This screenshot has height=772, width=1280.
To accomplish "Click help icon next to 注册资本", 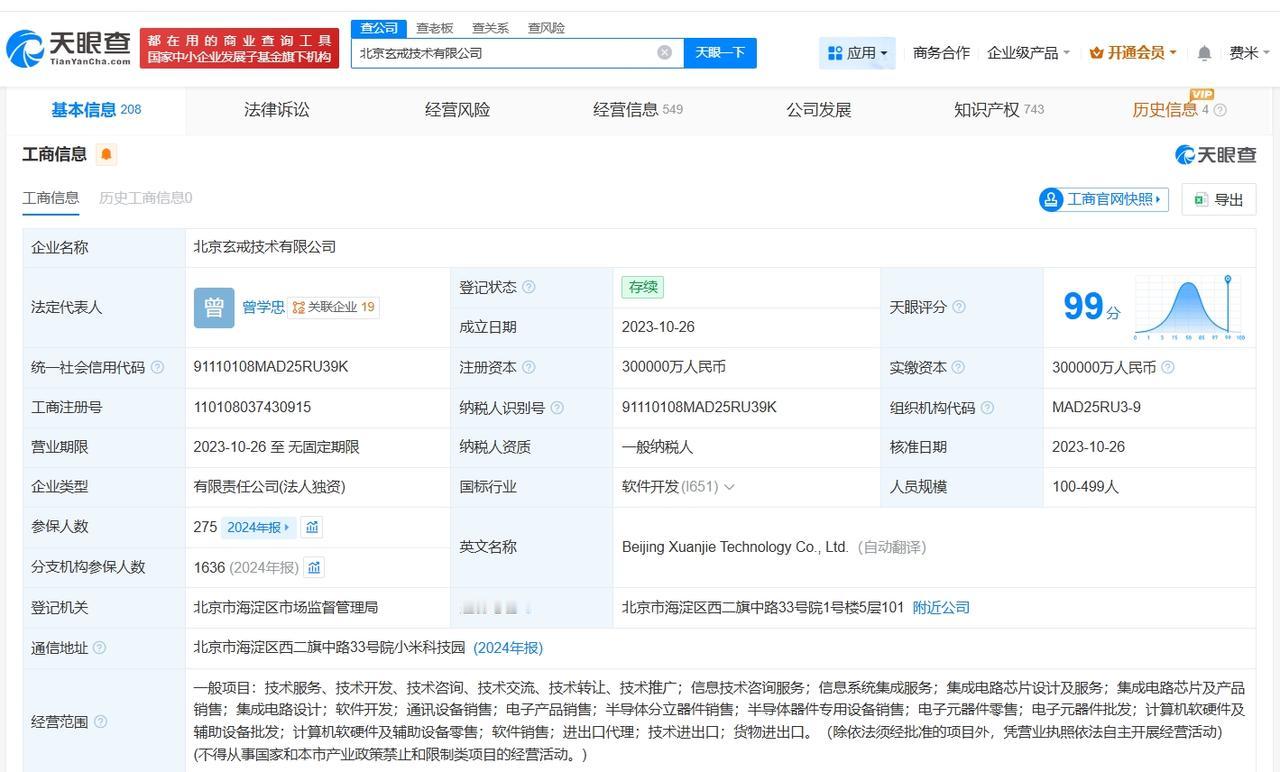I will pos(529,368).
